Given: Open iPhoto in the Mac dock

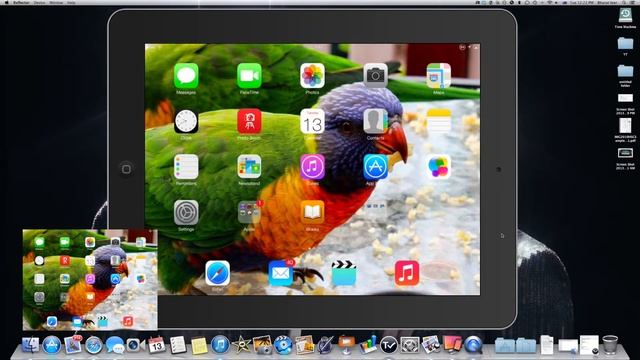Looking at the screenshot, I should [x=262, y=345].
